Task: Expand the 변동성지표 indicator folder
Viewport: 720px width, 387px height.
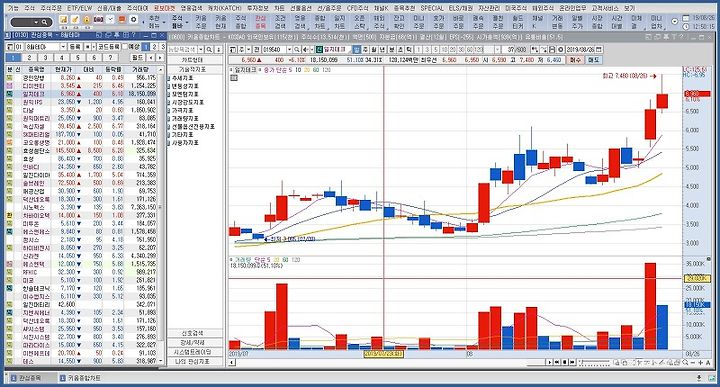Action: click(169, 86)
